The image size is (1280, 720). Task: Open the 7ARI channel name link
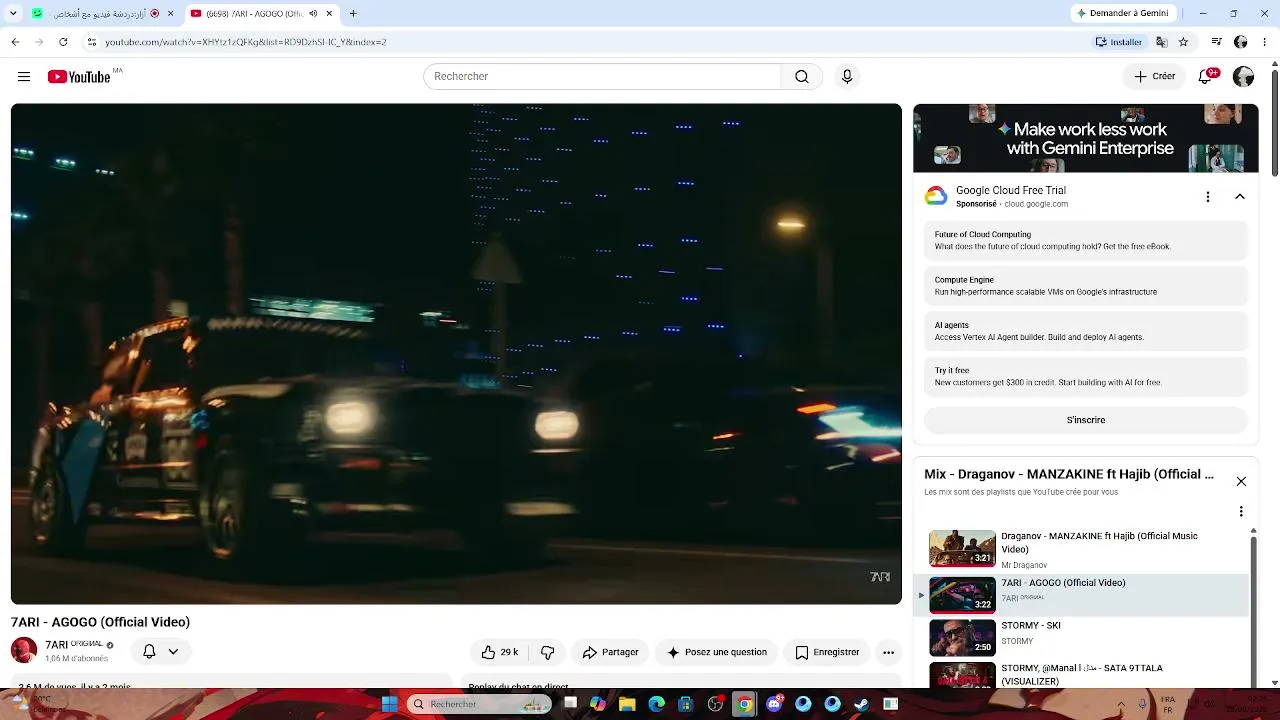tap(74, 645)
